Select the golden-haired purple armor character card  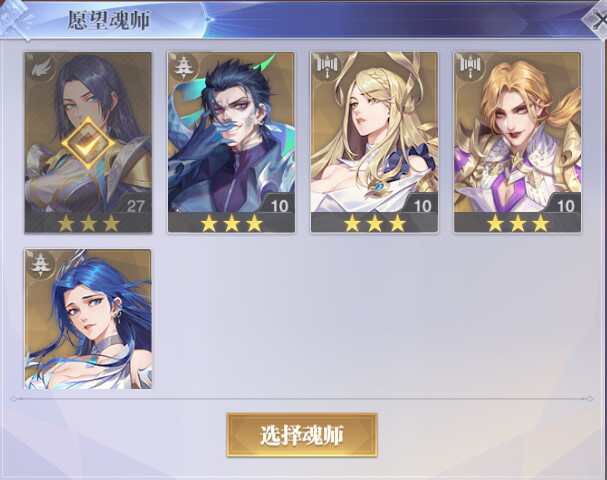click(518, 142)
